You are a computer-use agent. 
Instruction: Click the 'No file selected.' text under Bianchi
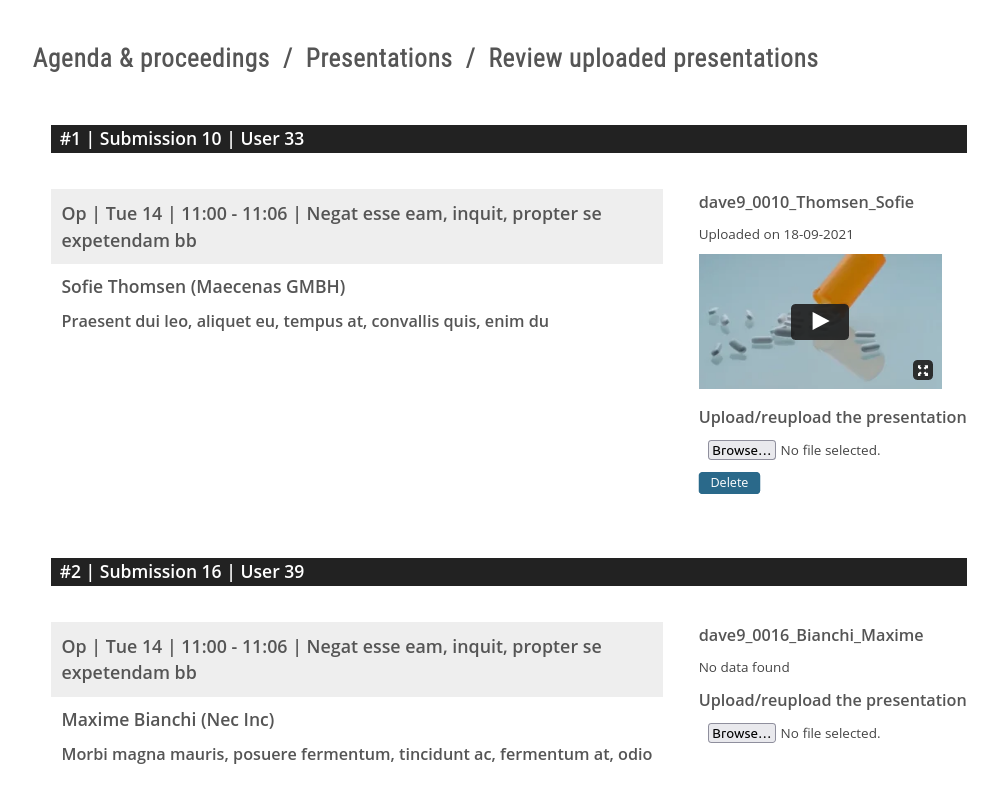[829, 734]
